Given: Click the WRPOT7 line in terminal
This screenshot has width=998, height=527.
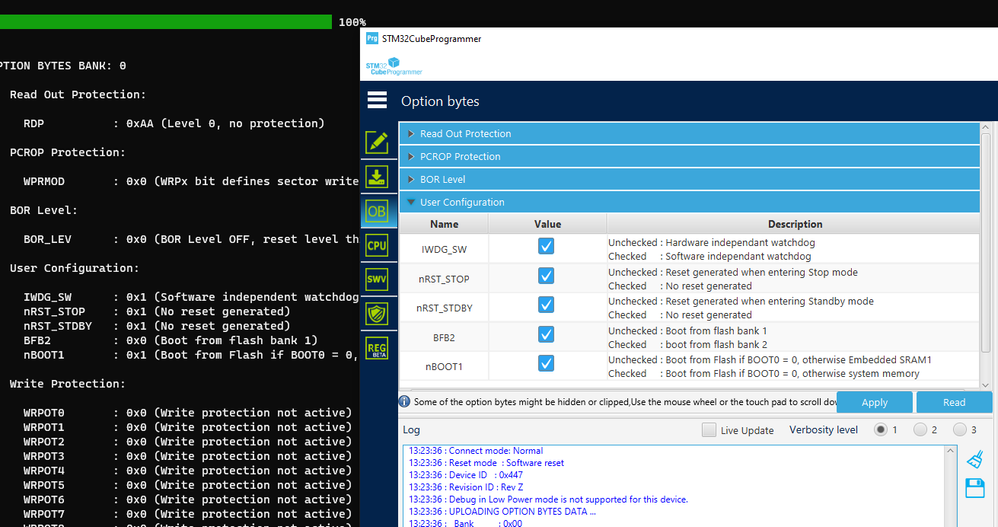Looking at the screenshot, I should (x=187, y=514).
